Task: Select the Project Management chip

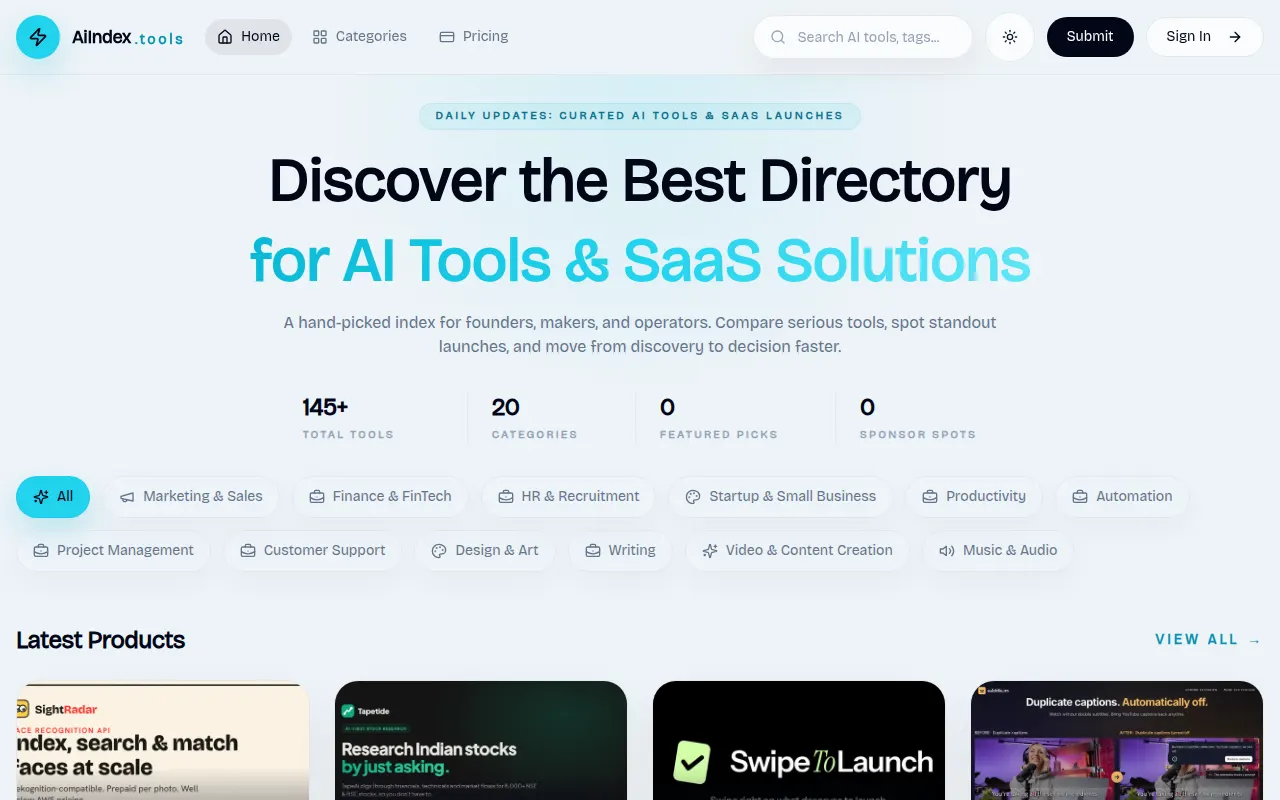Action: click(x=114, y=551)
